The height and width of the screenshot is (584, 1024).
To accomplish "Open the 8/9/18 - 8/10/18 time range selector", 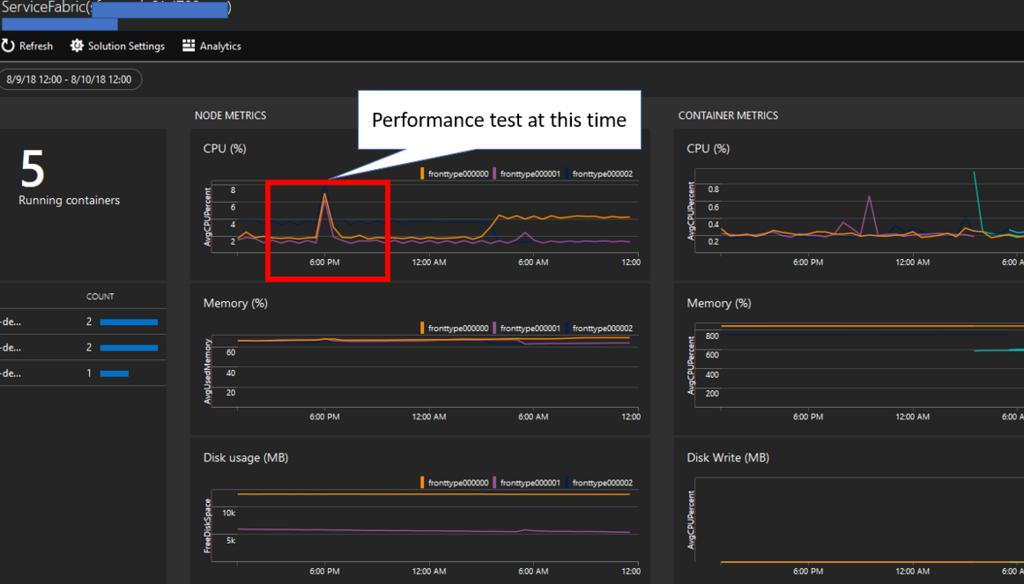I will click(69, 80).
